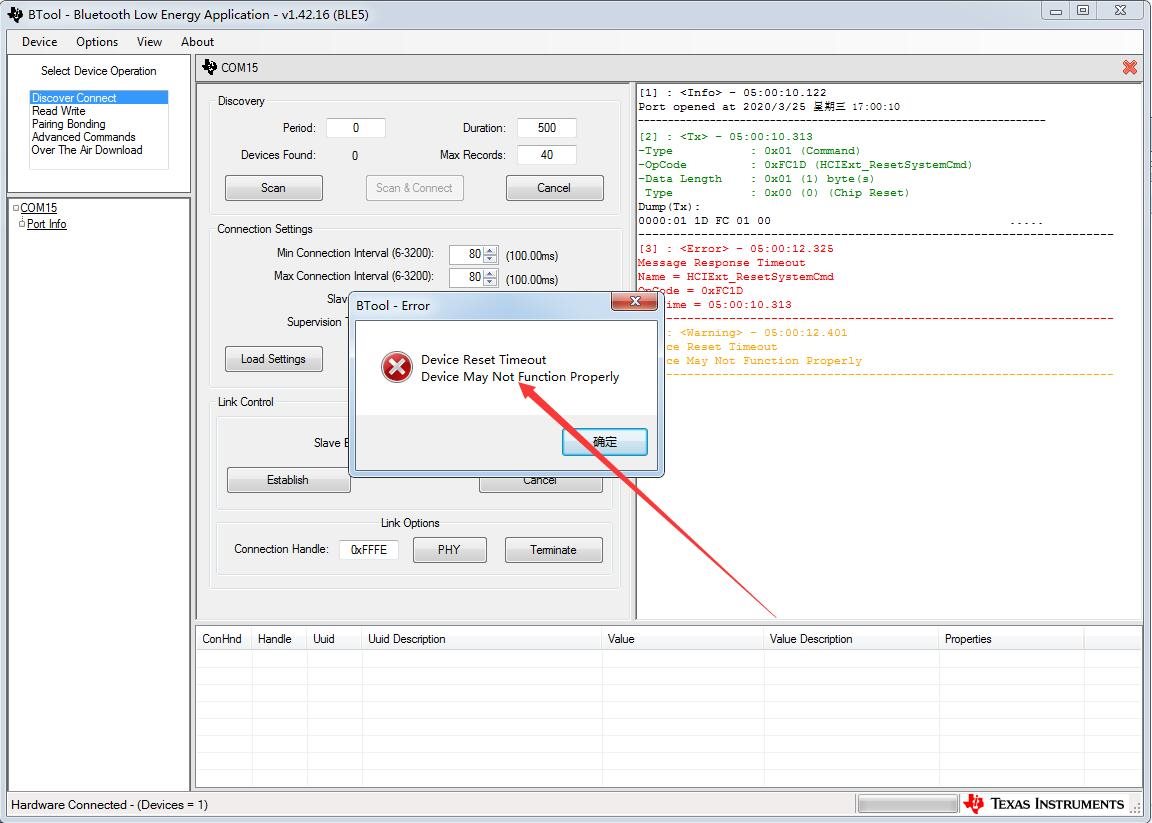
Task: Click Min Connection Interval number field
Action: point(467,254)
